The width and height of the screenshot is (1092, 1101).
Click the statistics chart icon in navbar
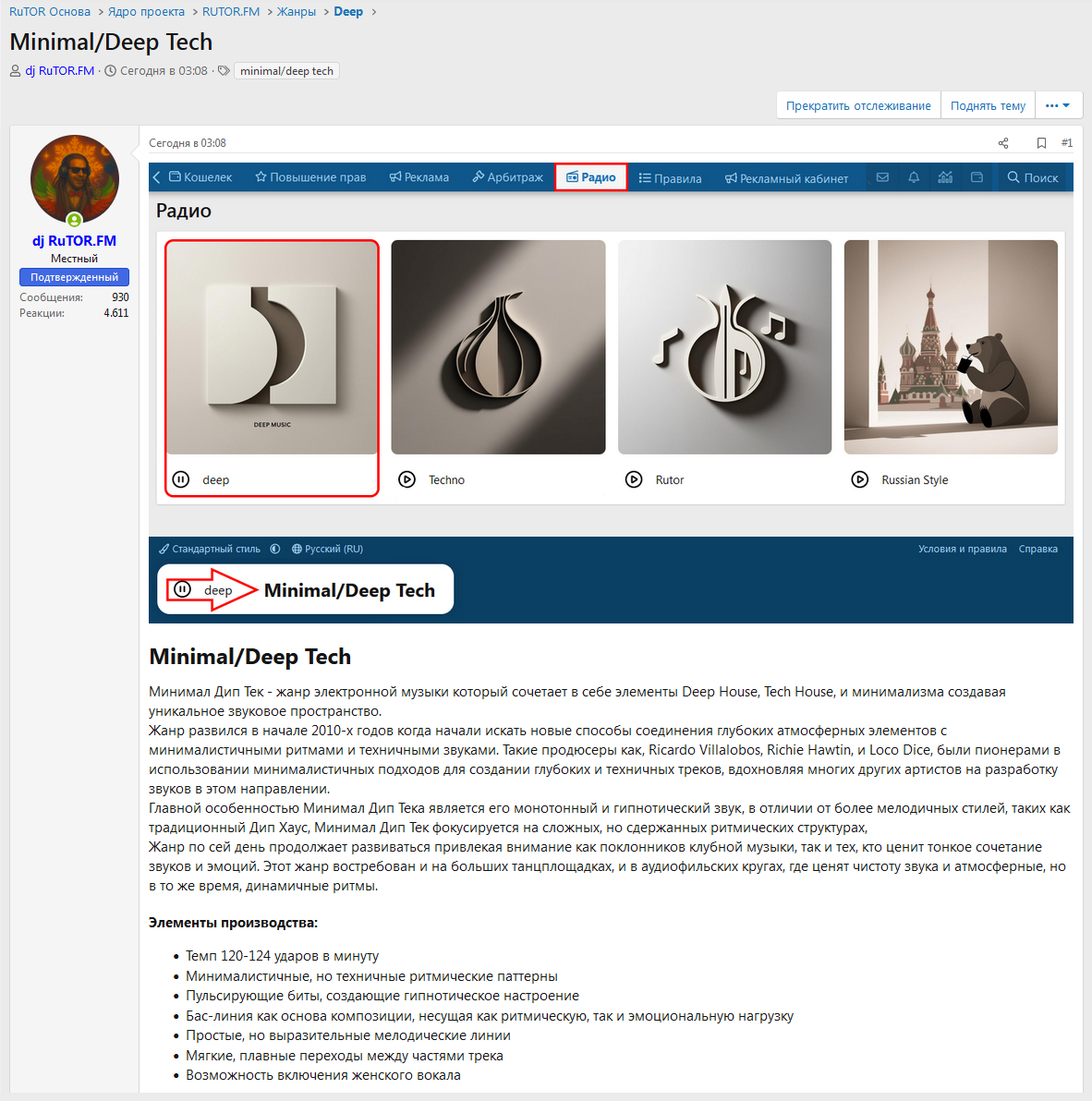pyautogui.click(x=945, y=177)
